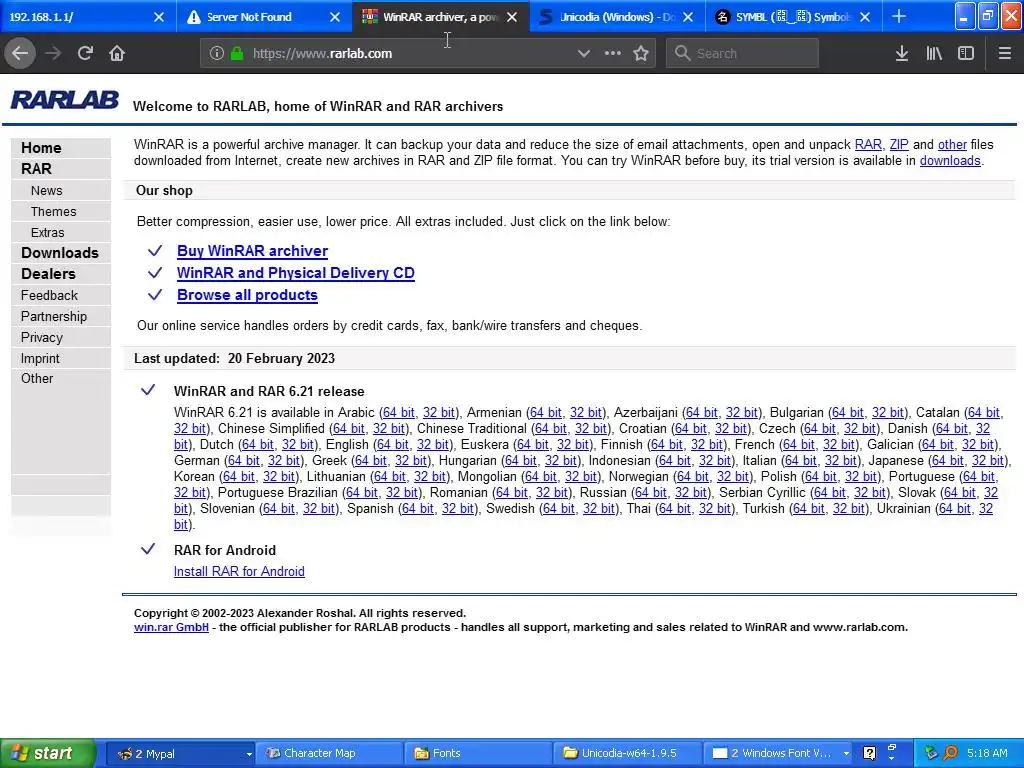Image resolution: width=1024 pixels, height=768 pixels.
Task: Open the Privacy sidebar item
Action: pos(42,337)
